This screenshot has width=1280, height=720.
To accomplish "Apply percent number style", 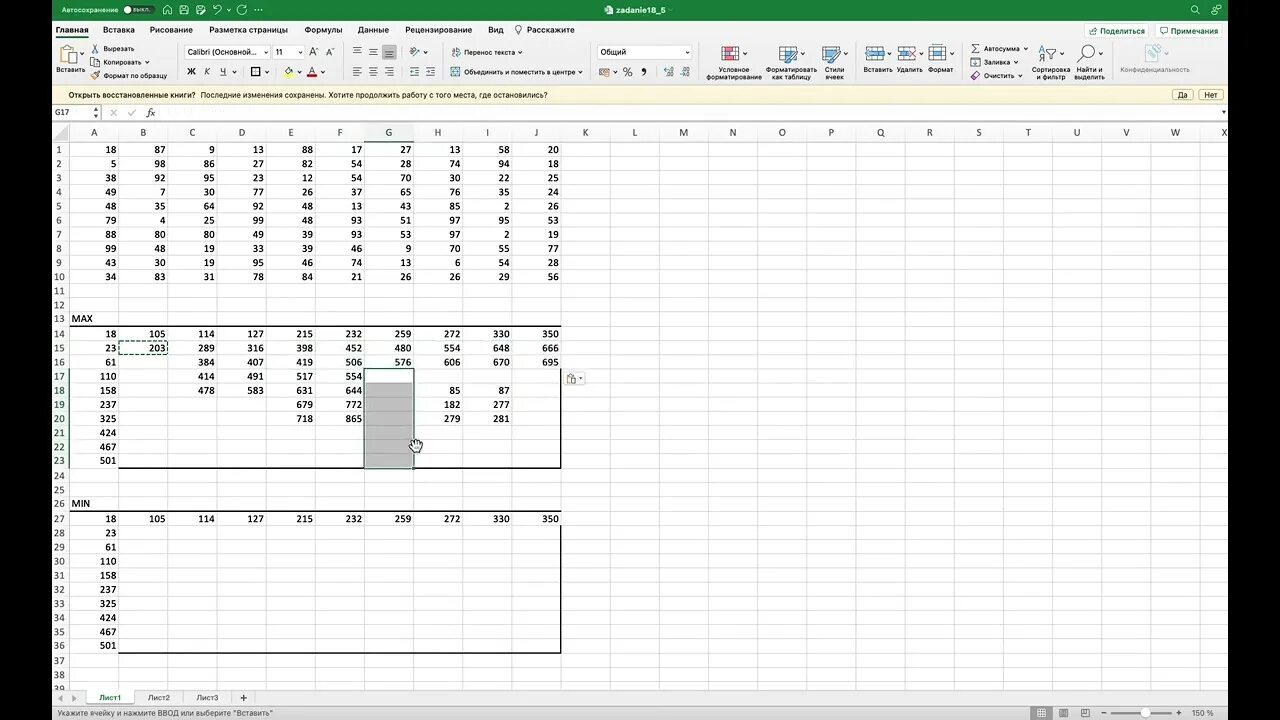I will pyautogui.click(x=627, y=72).
